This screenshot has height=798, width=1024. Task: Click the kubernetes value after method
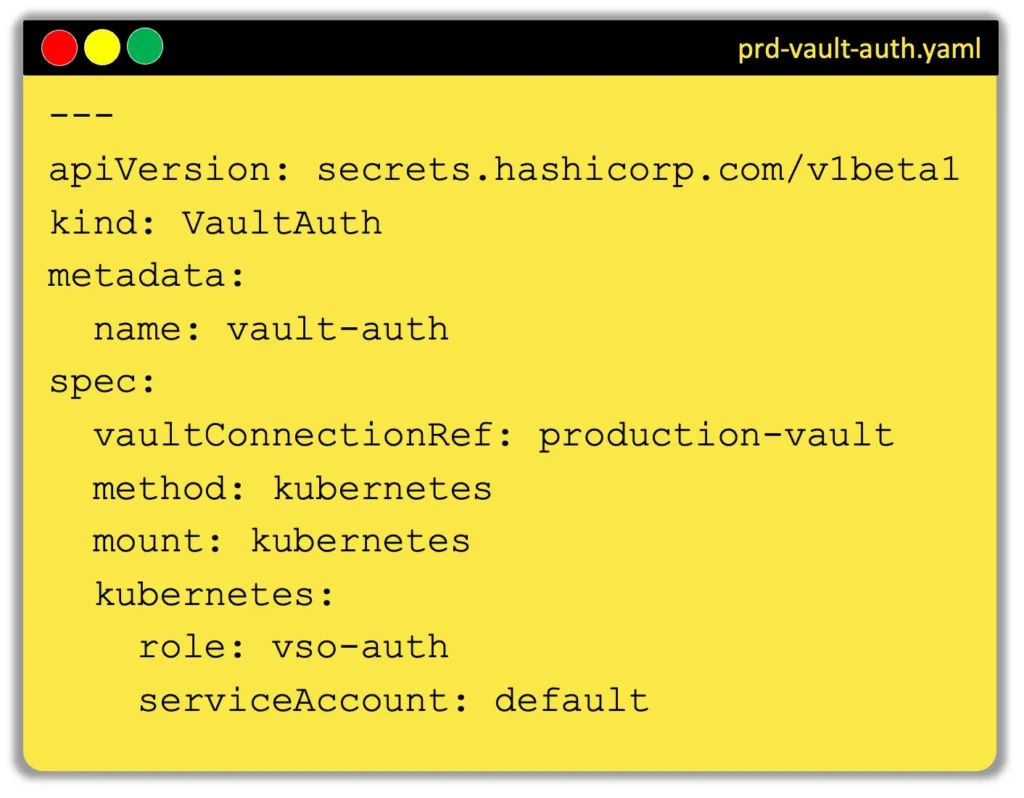(382, 488)
